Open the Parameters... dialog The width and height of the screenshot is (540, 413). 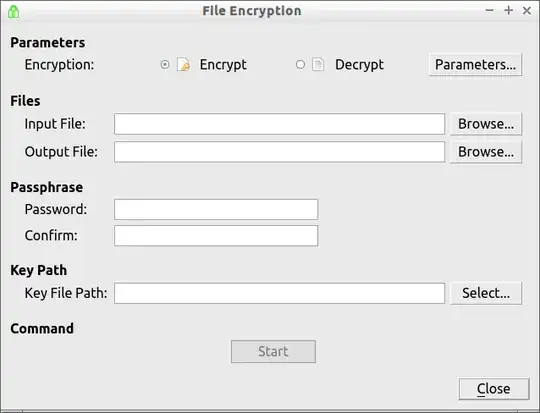pos(475,64)
